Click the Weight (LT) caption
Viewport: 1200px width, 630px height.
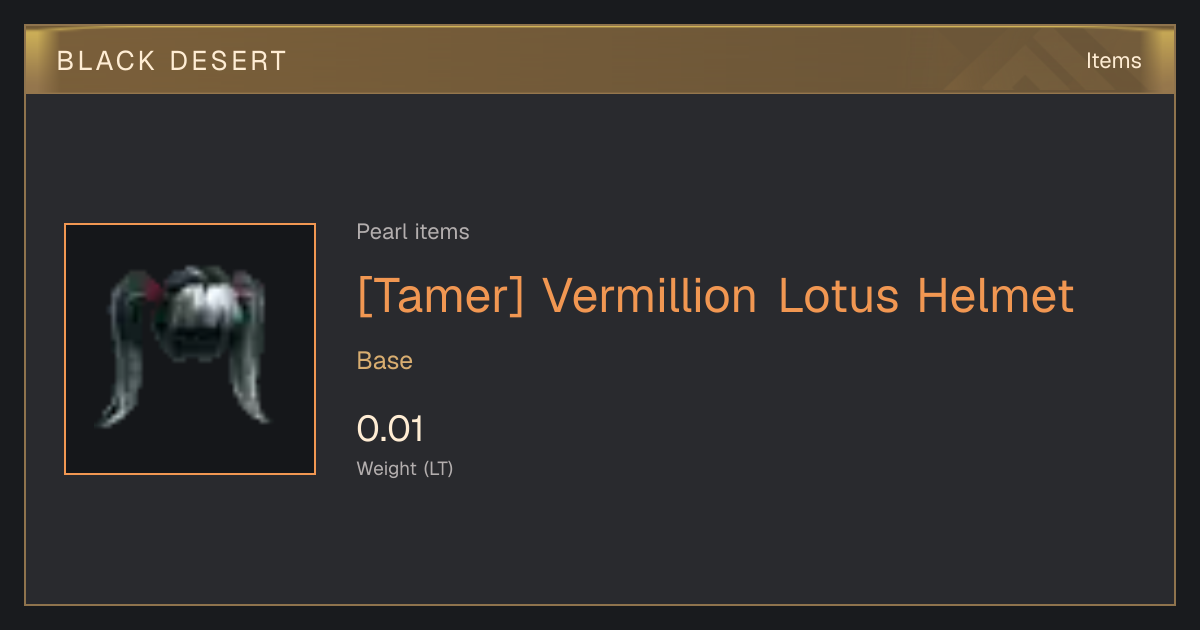click(x=405, y=468)
